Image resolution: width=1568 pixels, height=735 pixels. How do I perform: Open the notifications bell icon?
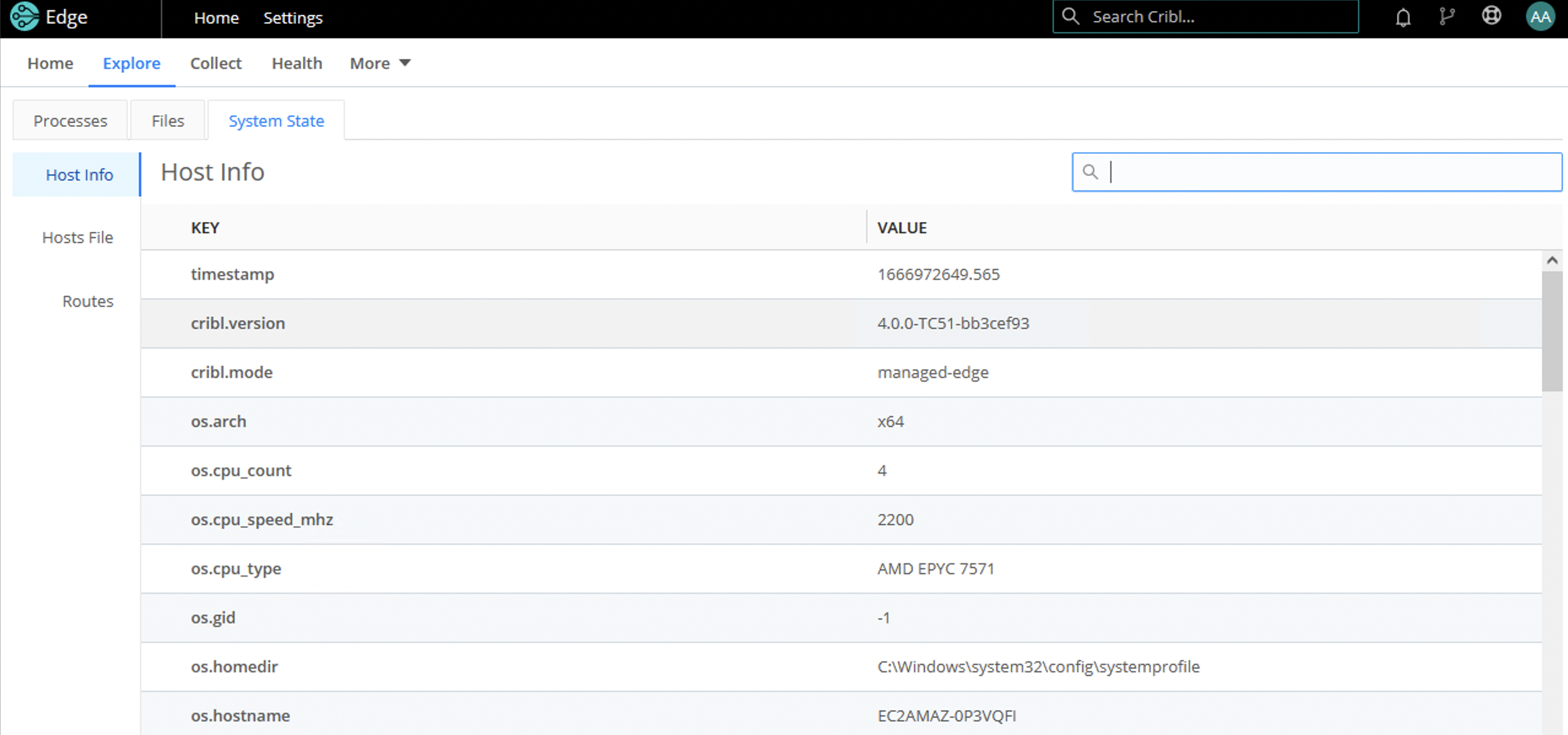(x=1403, y=17)
